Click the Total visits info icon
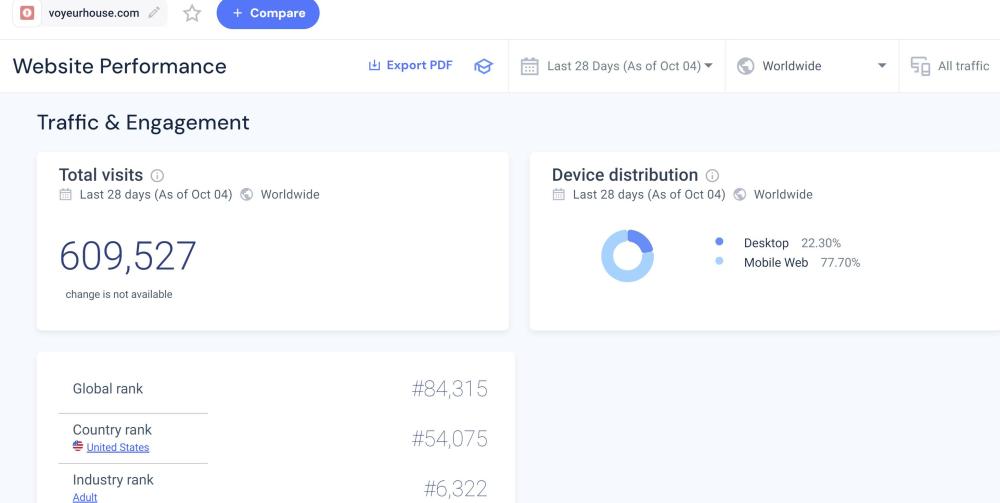The image size is (1000, 503). 157,175
